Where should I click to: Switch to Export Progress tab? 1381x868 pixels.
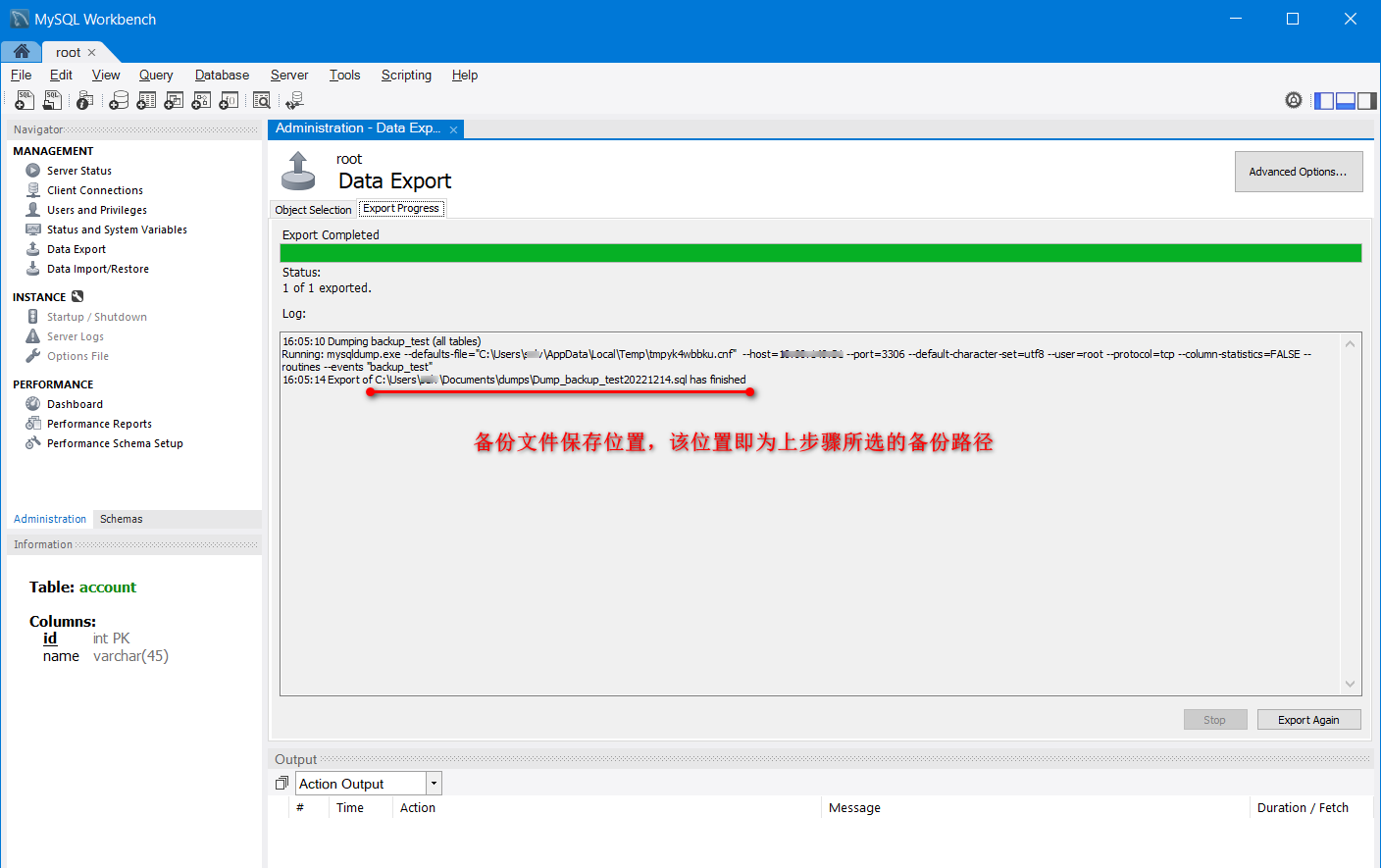pyautogui.click(x=401, y=209)
